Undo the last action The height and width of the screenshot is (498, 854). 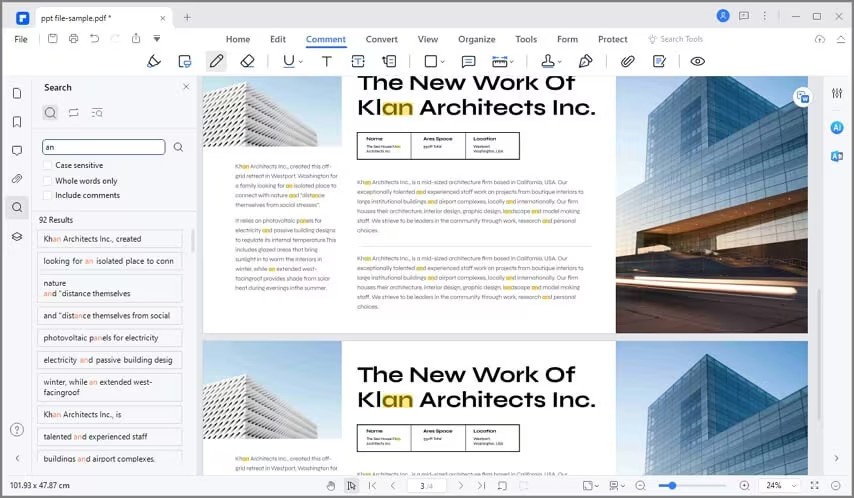(x=94, y=39)
